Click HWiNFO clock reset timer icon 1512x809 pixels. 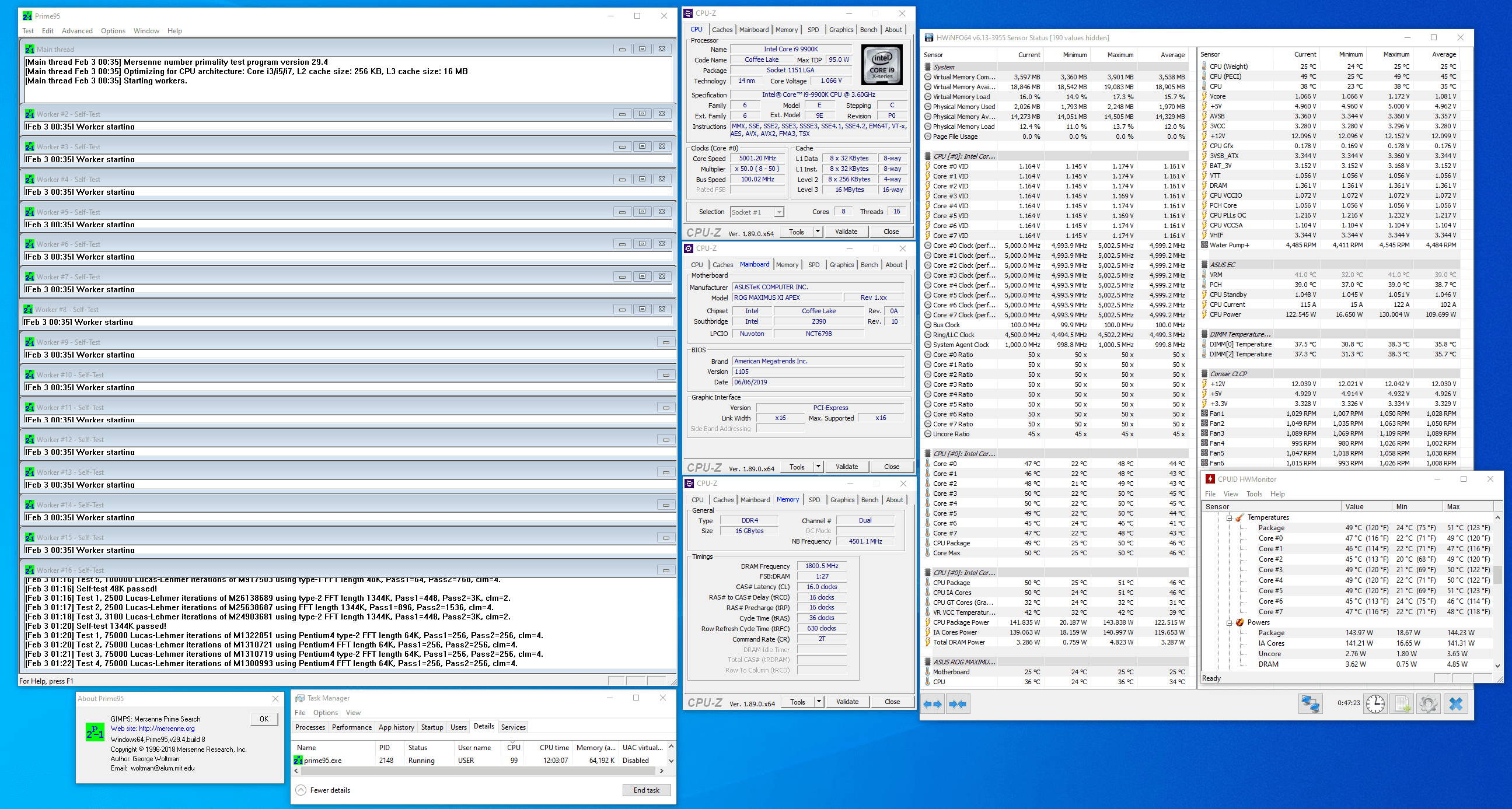click(x=1375, y=703)
